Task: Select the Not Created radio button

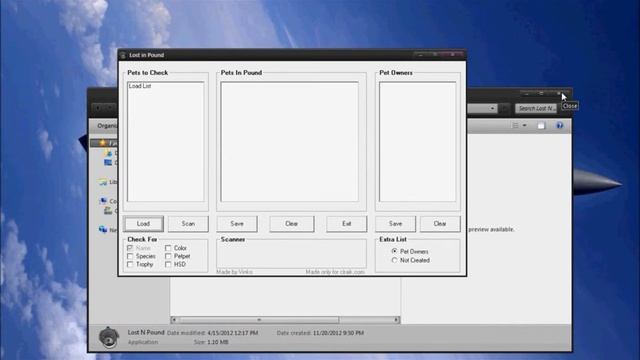Action: pyautogui.click(x=394, y=260)
